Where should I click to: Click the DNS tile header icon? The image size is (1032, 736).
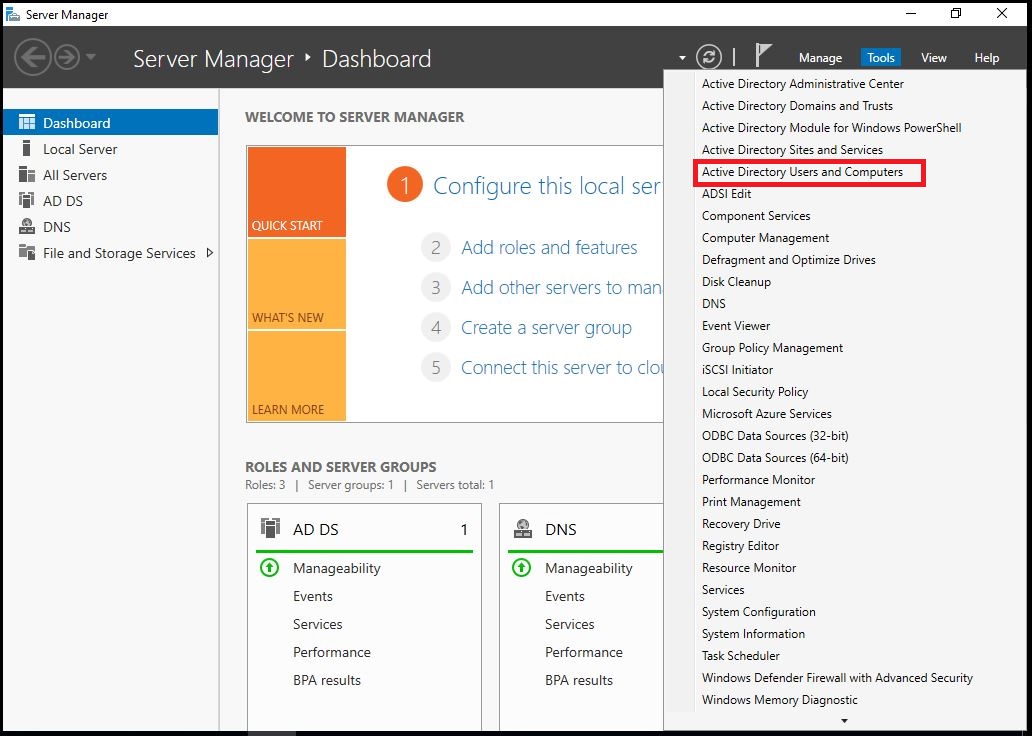523,529
